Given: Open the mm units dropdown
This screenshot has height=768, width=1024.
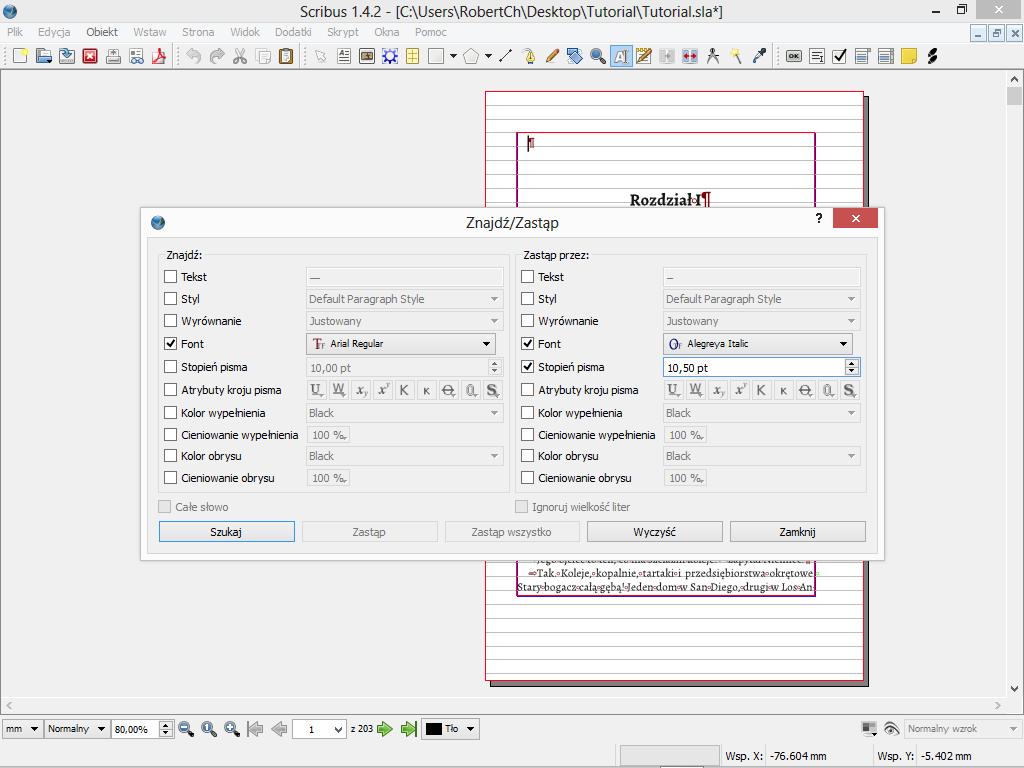Looking at the screenshot, I should click(22, 729).
